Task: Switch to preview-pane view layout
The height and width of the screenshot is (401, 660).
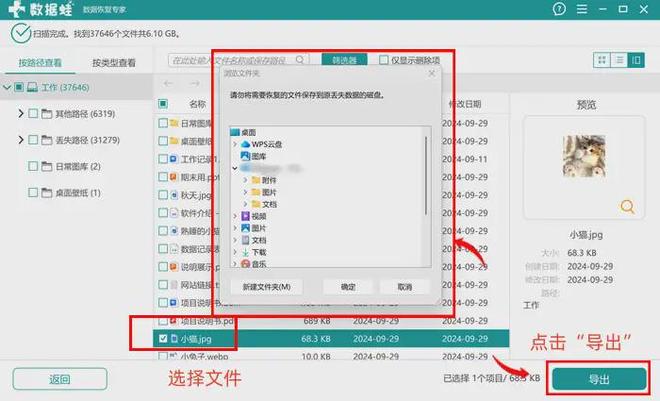Action: point(636,60)
